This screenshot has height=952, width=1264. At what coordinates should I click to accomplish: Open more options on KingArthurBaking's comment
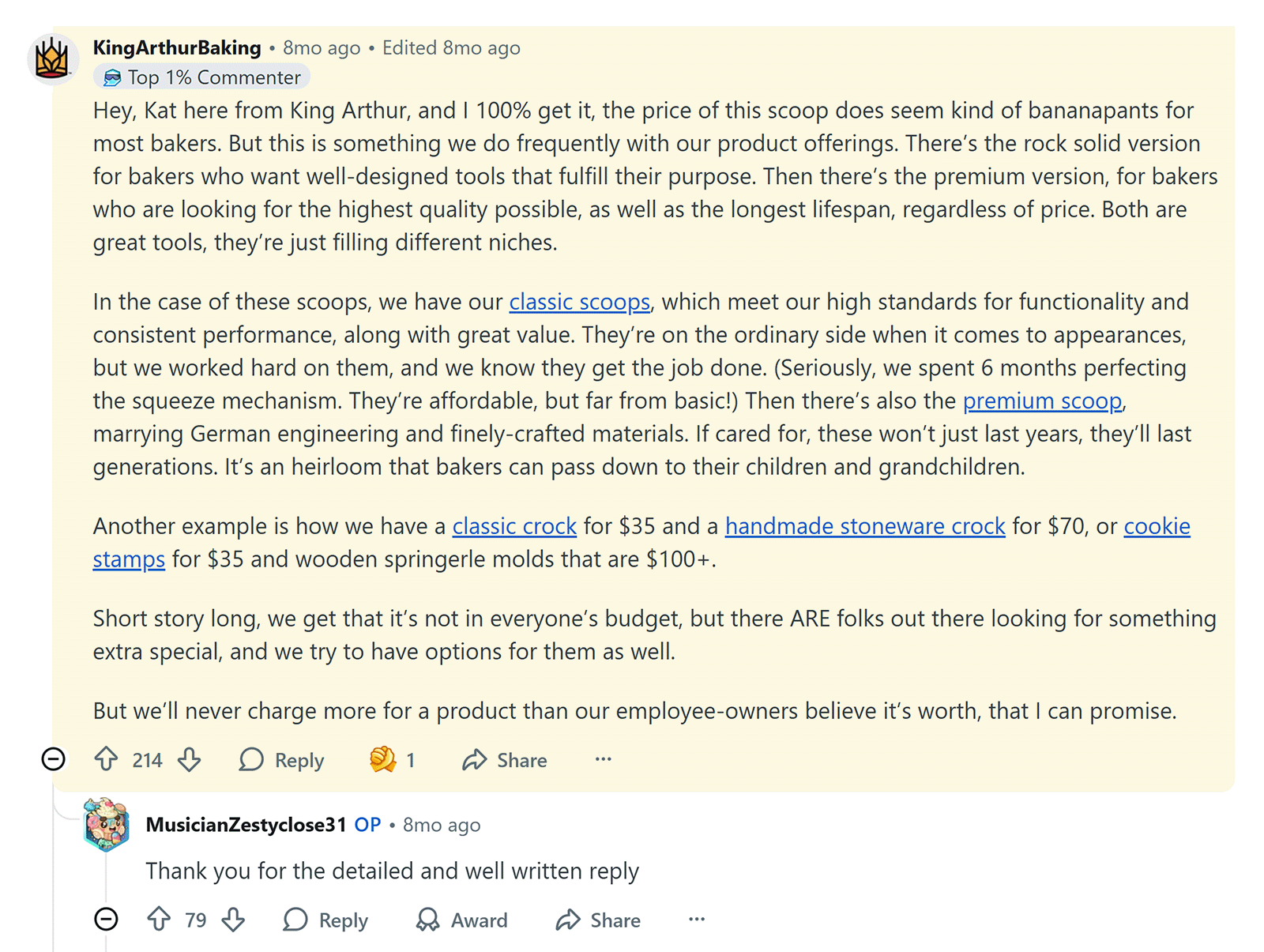point(603,759)
